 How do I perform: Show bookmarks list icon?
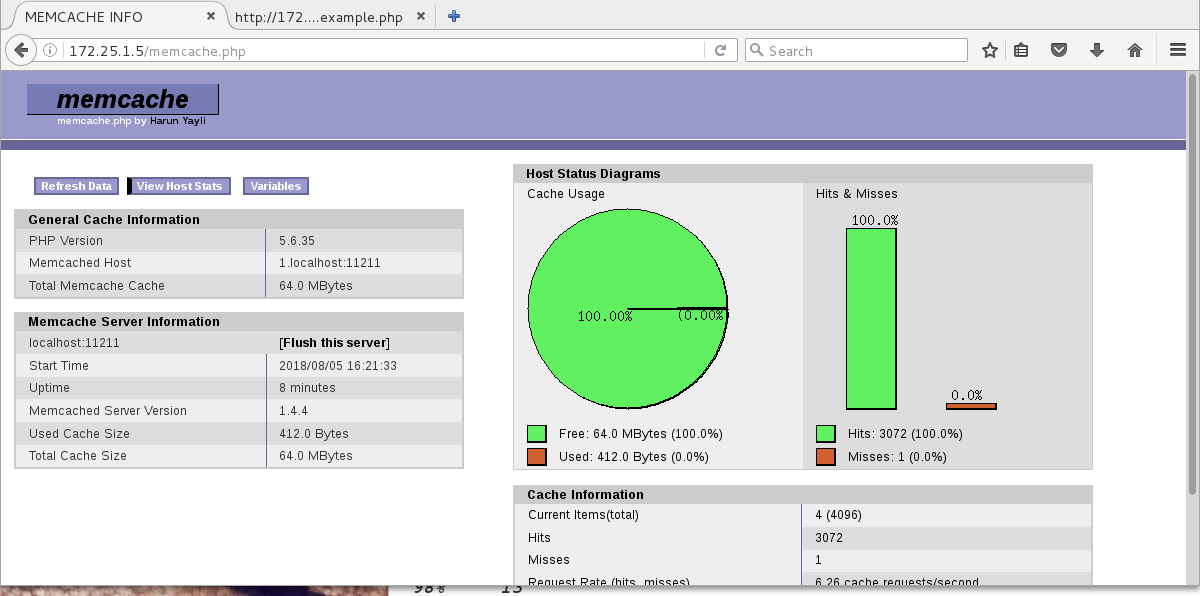(x=1021, y=50)
